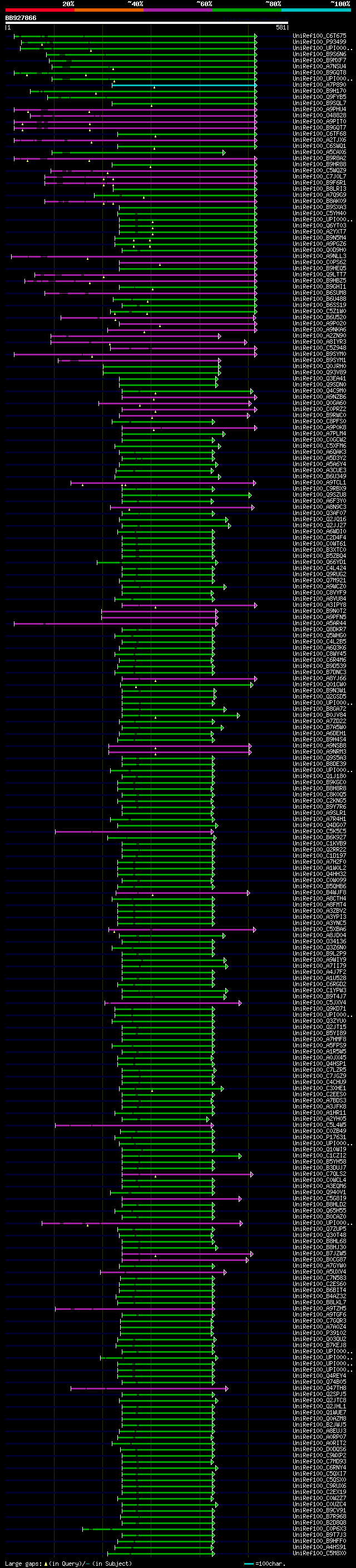Select the UniRef100_A2YXT7 label
The height and width of the screenshot is (1568, 356).
[x=319, y=231]
